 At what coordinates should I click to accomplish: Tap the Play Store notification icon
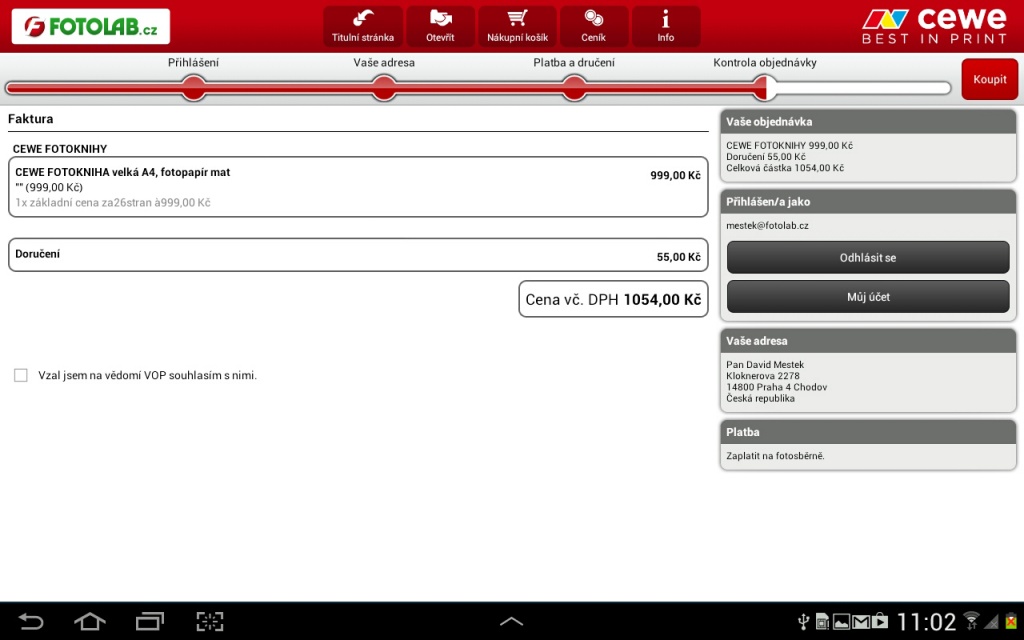click(880, 621)
